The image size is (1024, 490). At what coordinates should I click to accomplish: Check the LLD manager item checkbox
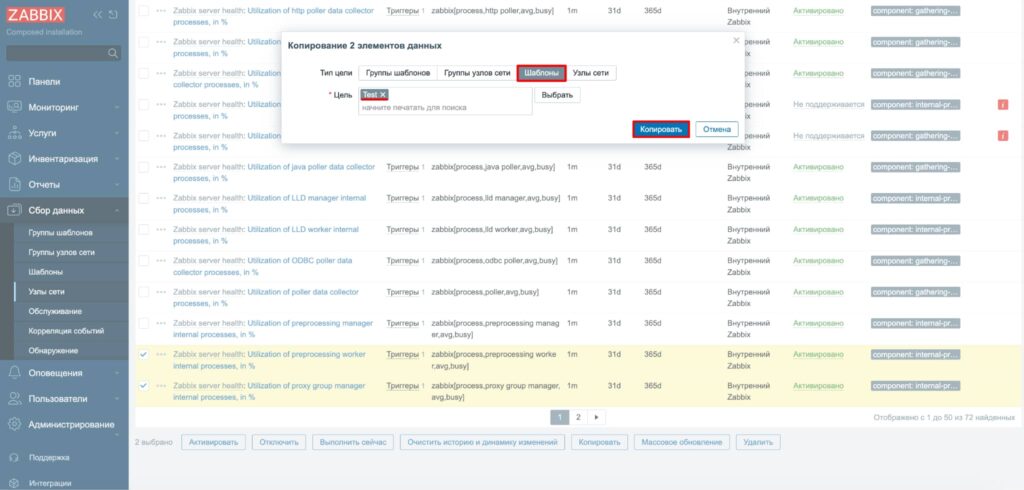(x=144, y=198)
